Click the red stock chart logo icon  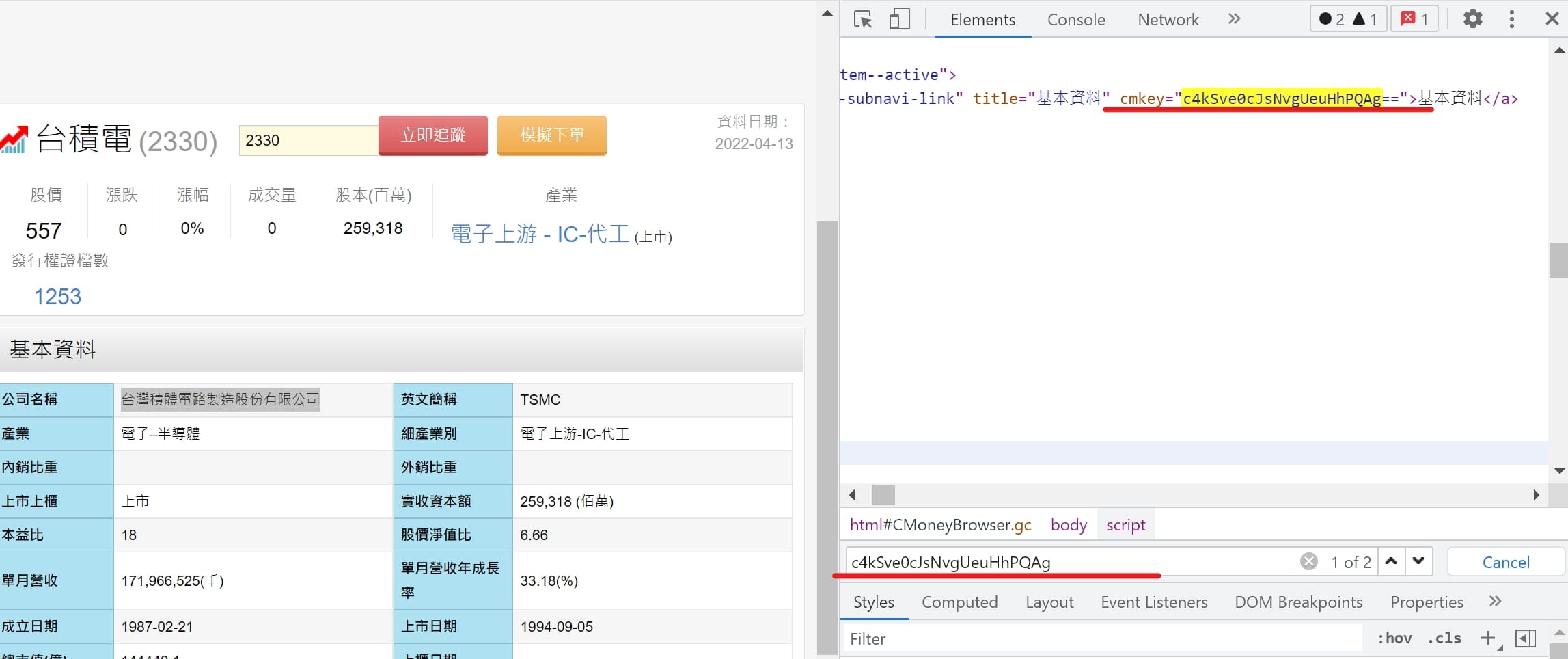click(14, 140)
